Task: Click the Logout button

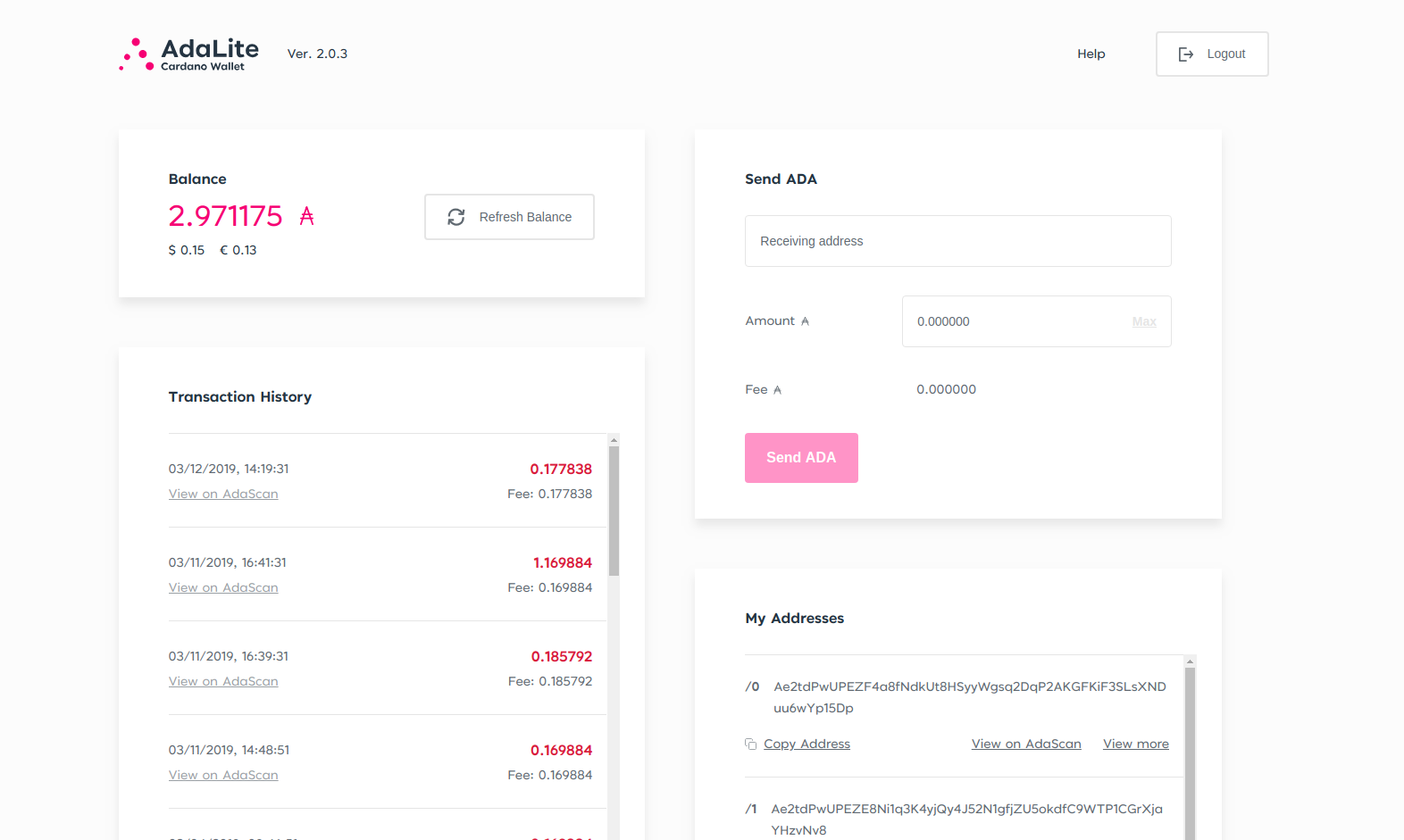Action: click(1212, 54)
